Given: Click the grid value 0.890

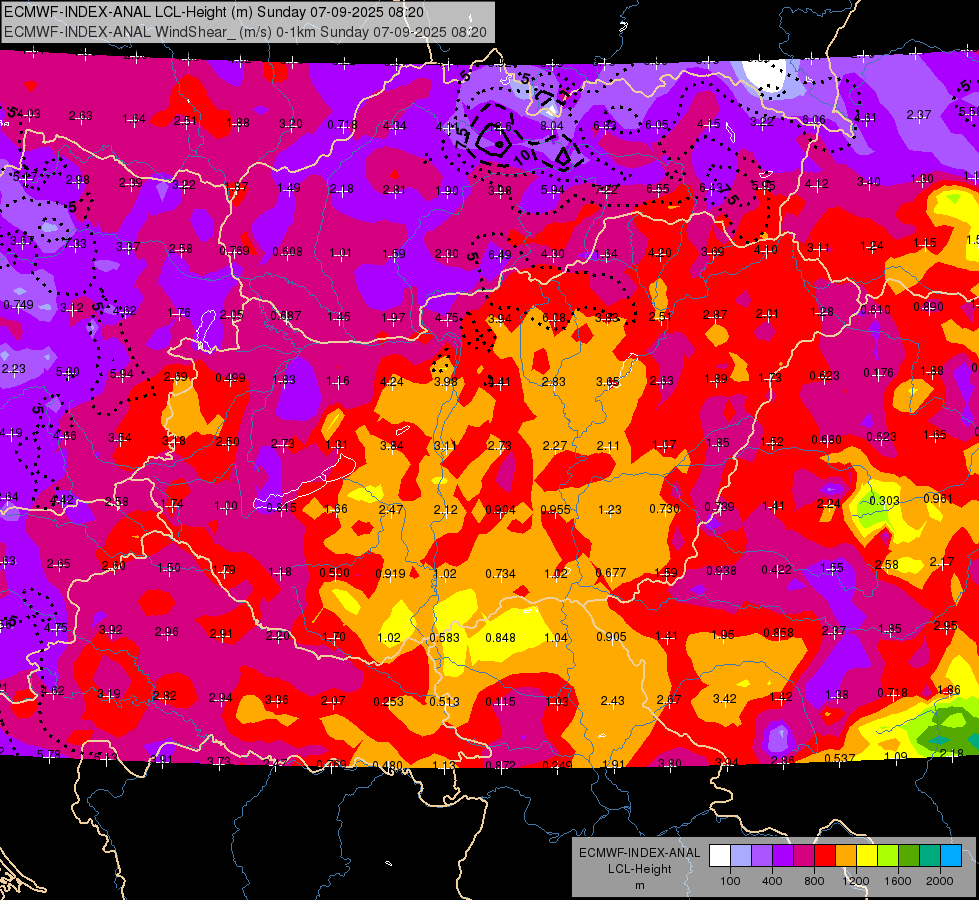Looking at the screenshot, I should (928, 307).
